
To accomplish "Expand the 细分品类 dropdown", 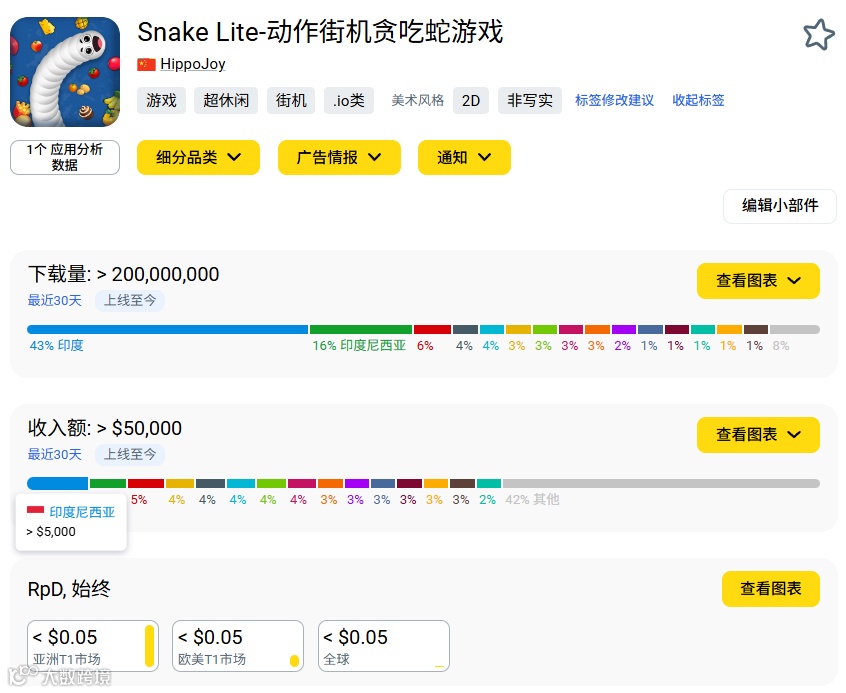I will pyautogui.click(x=198, y=157).
